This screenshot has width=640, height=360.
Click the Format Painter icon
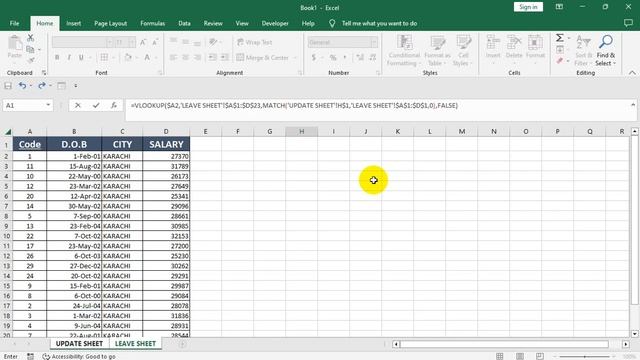(31, 61)
